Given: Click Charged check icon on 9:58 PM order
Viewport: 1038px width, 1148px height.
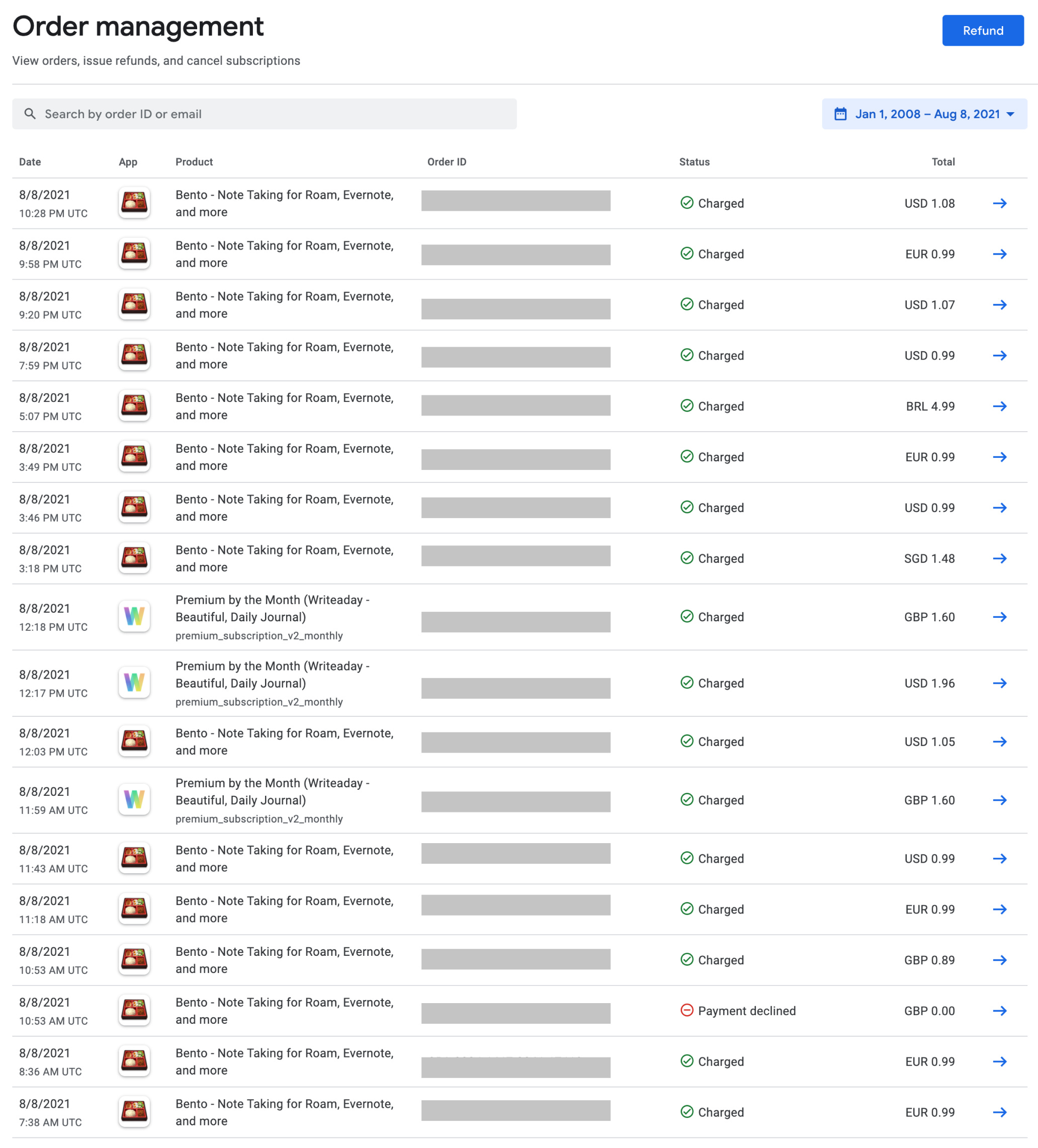Looking at the screenshot, I should 686,254.
